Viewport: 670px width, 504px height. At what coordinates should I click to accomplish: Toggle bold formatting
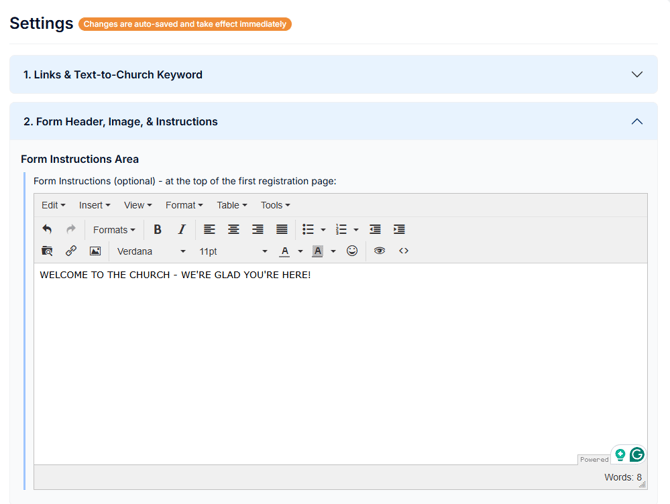click(157, 229)
